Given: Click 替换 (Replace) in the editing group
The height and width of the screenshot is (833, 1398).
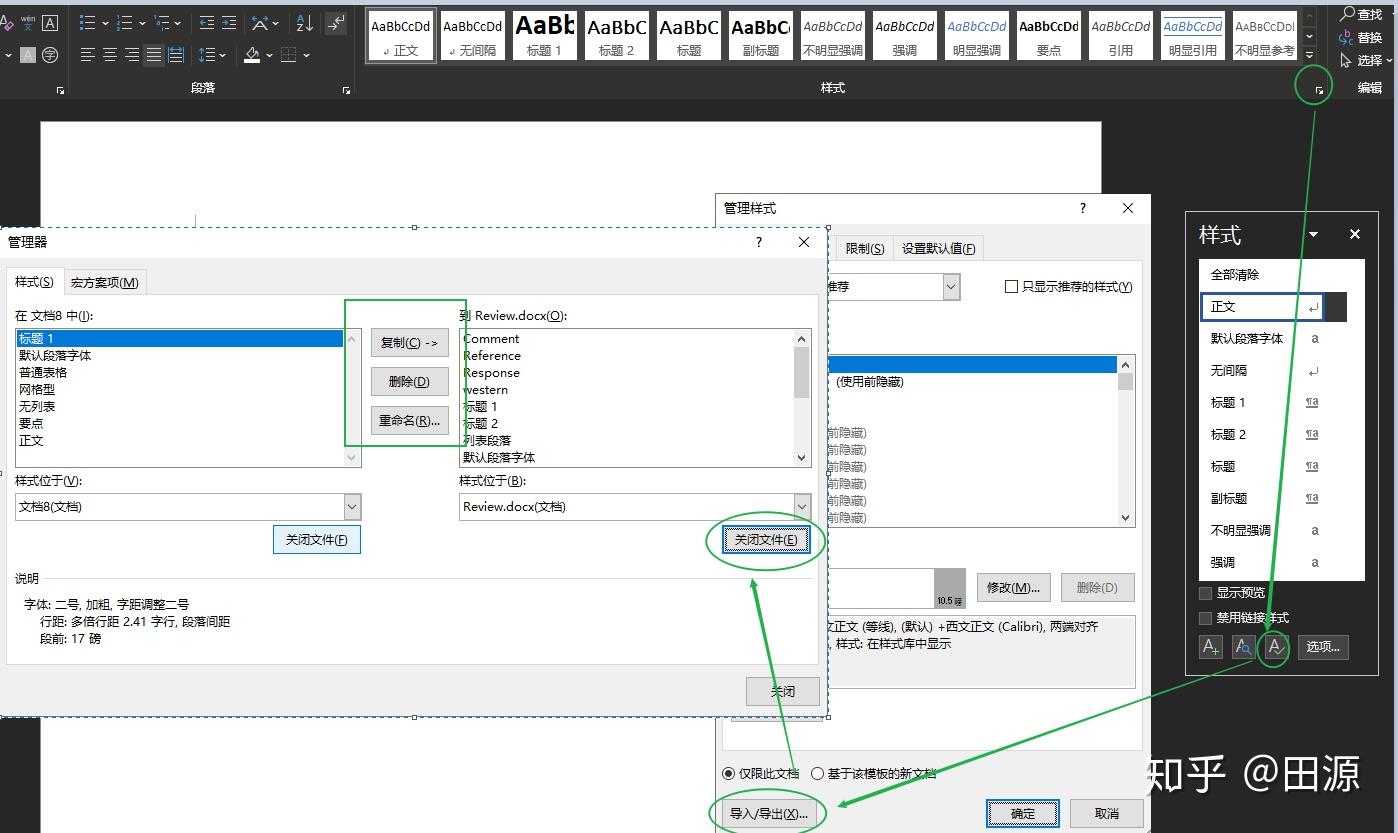Looking at the screenshot, I should click(1361, 37).
